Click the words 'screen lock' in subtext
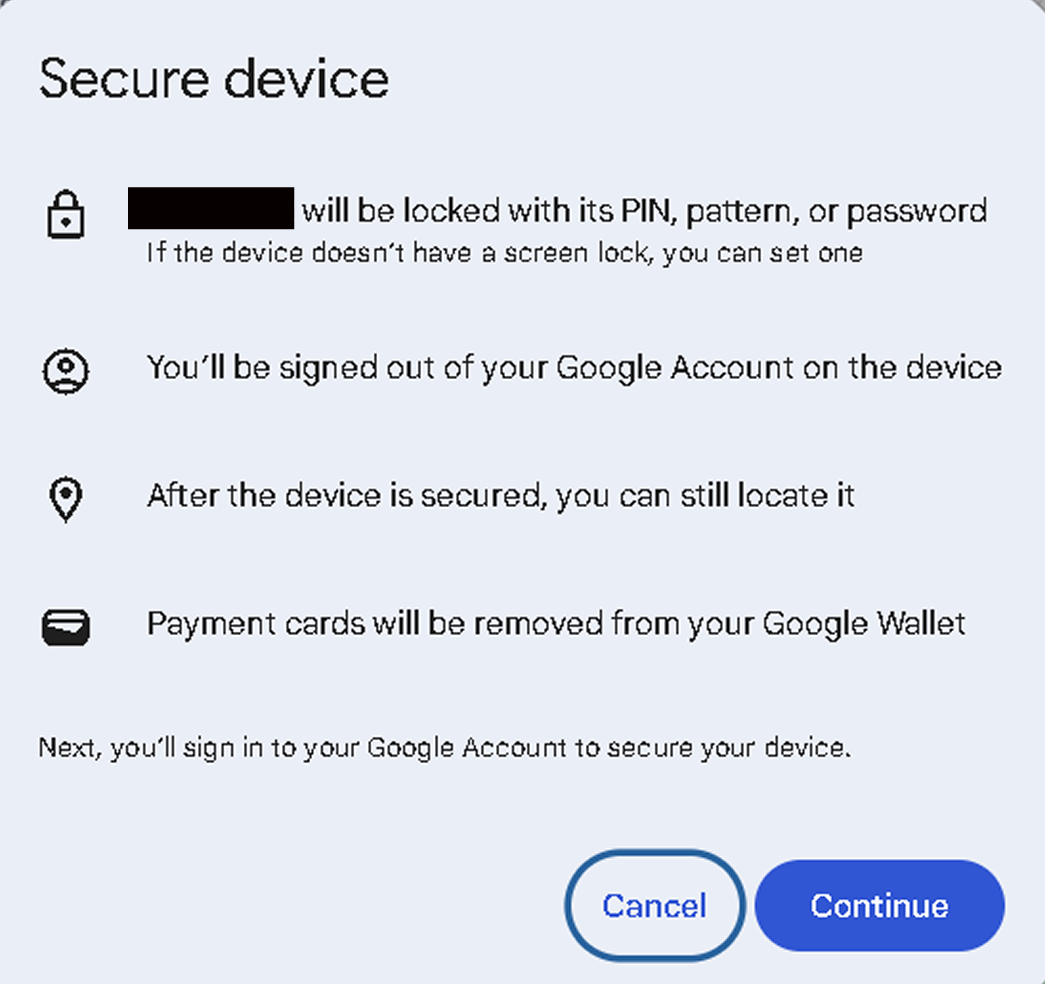The height and width of the screenshot is (984, 1046). pos(590,252)
